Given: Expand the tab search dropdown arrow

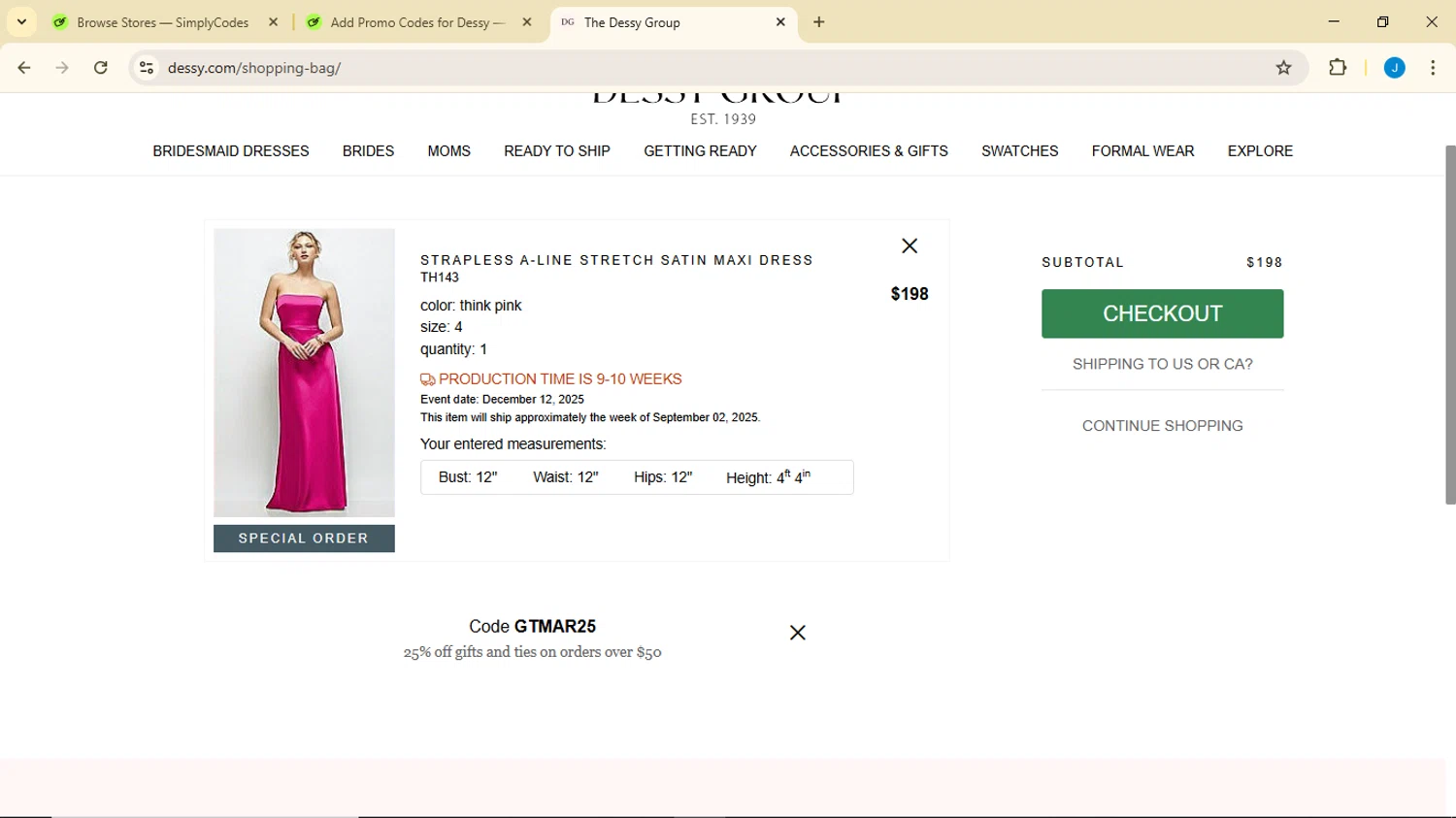Looking at the screenshot, I should coord(21,22).
